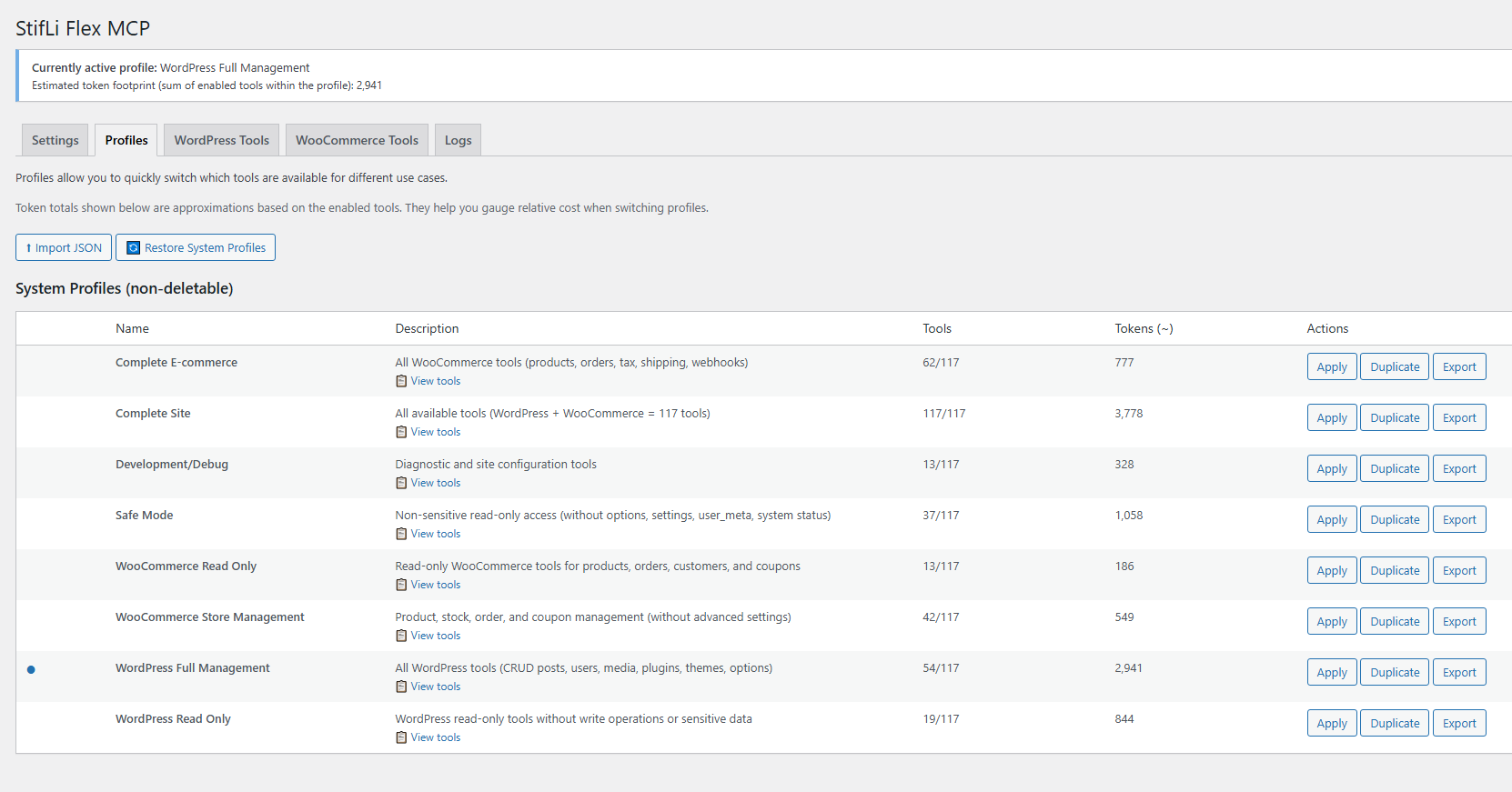Click clipboard icon under Complete E-commerce description

(x=401, y=382)
